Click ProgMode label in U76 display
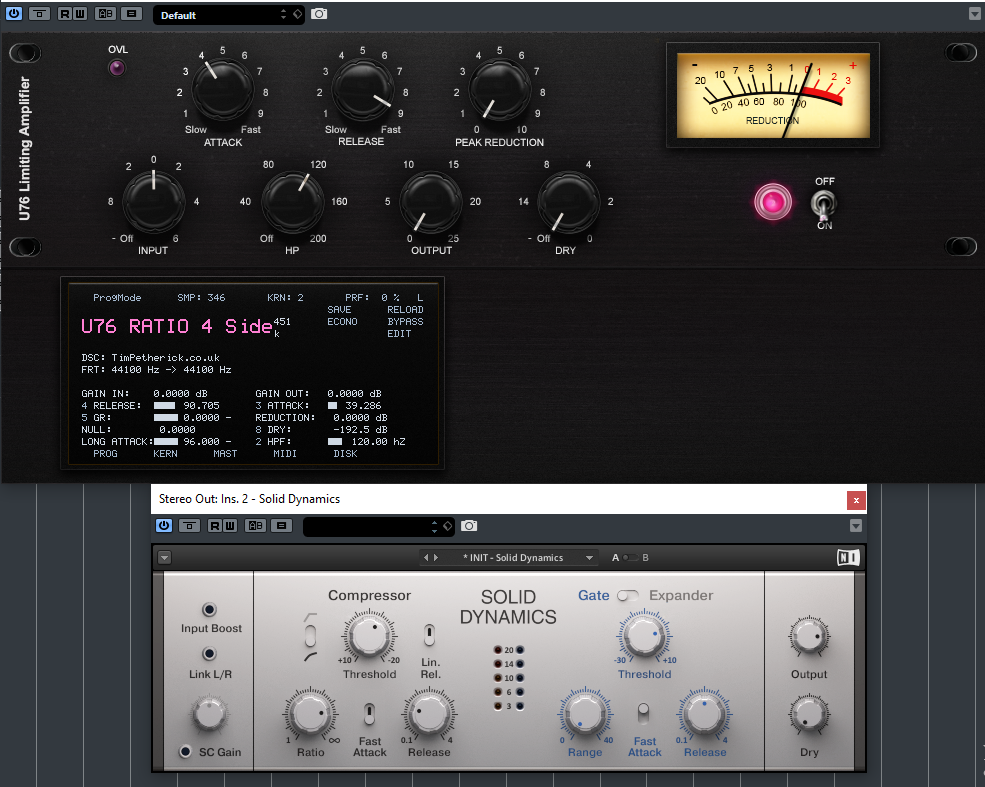Screen dimensions: 985x787 [117, 298]
